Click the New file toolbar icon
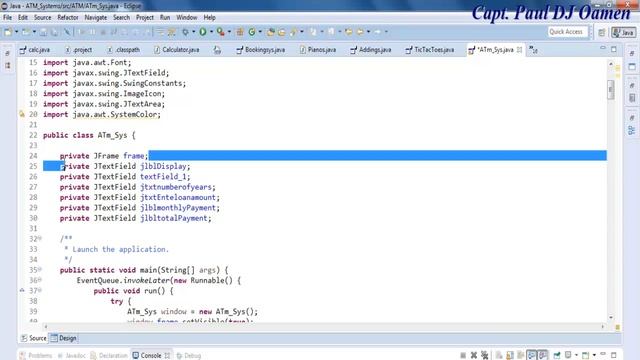The width and height of the screenshot is (640, 360). coord(8,32)
